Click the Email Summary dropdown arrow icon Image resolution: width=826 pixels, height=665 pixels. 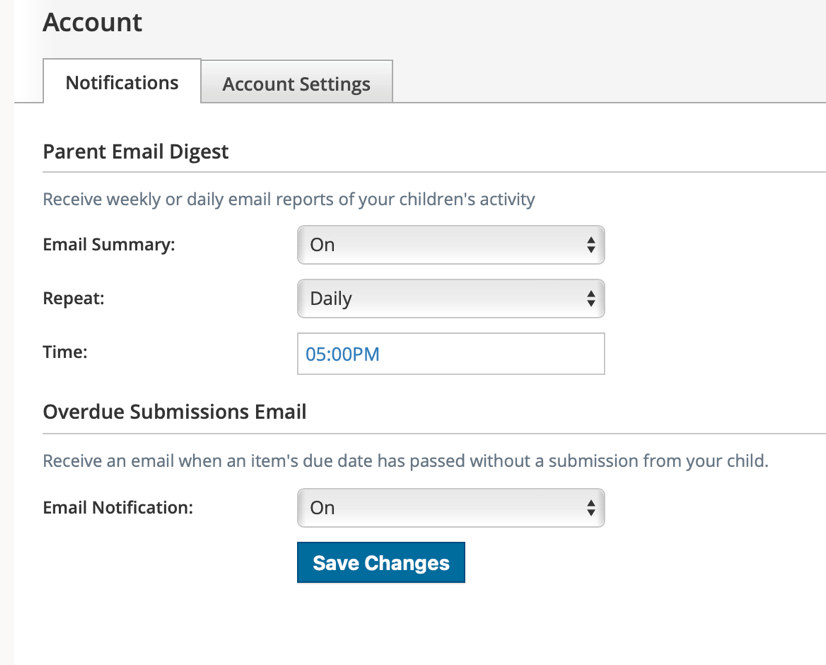[x=592, y=244]
